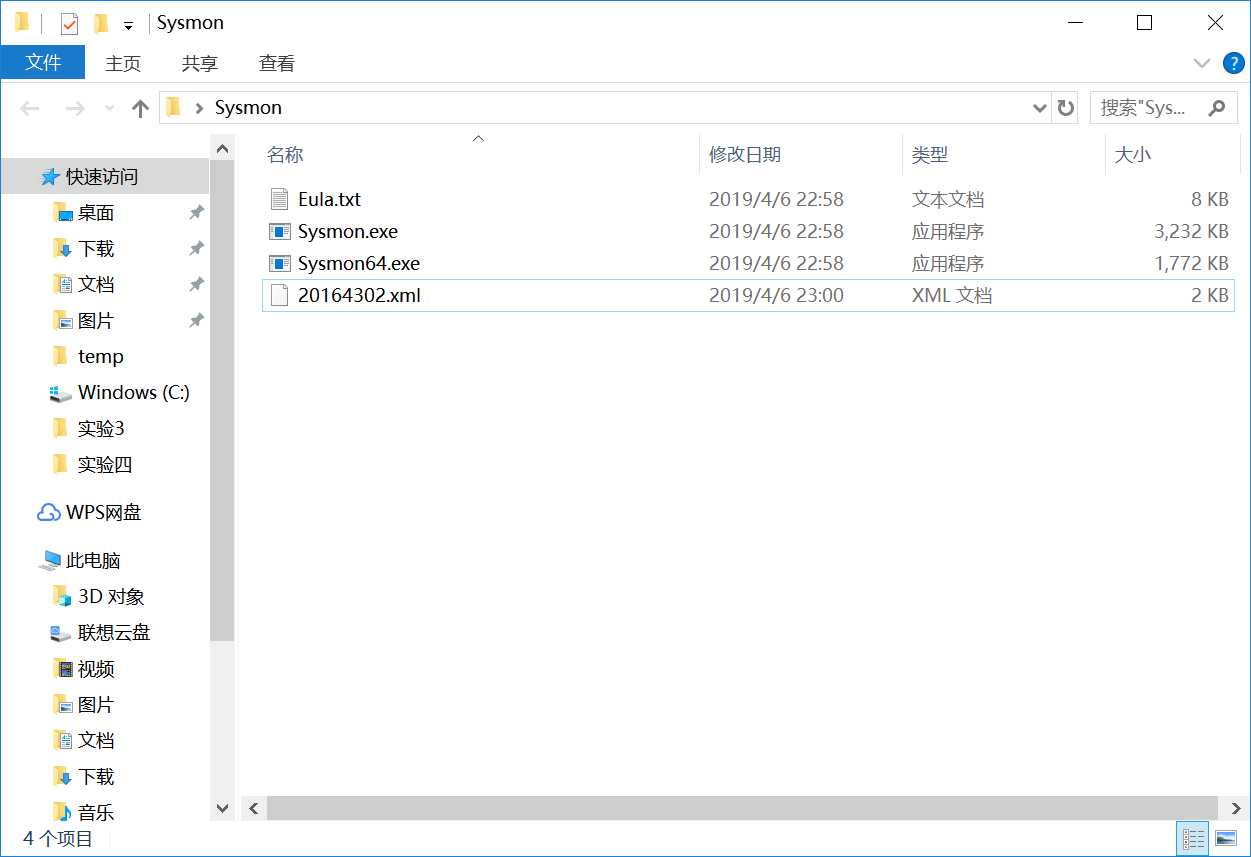1251x857 pixels.
Task: Switch to the 查看 ribbon tab
Action: tap(277, 63)
